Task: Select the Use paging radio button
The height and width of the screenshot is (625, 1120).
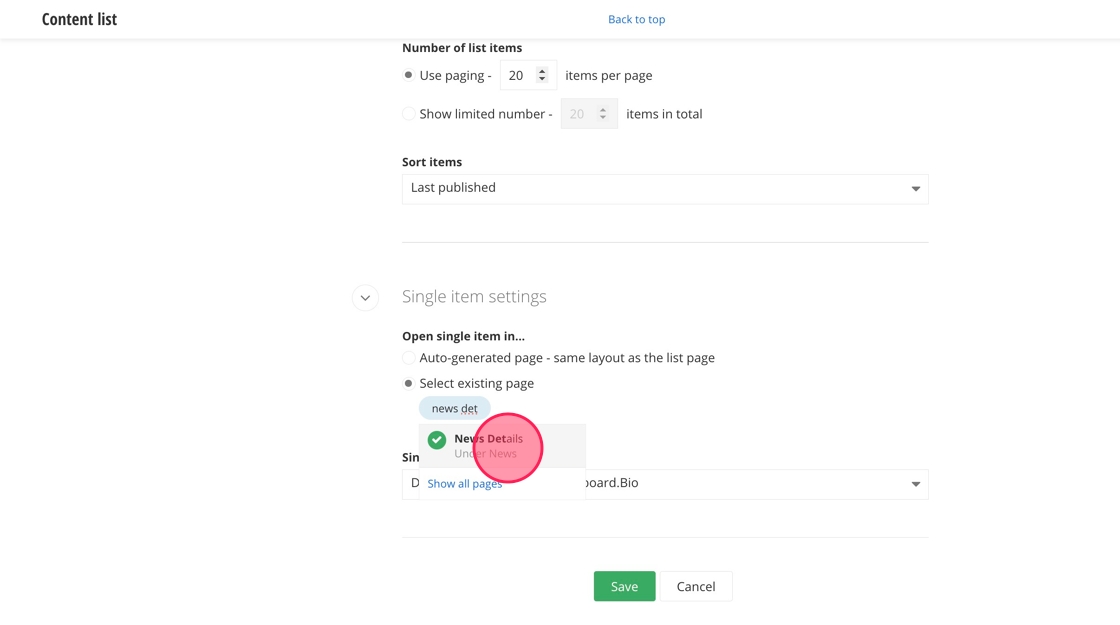Action: (408, 75)
